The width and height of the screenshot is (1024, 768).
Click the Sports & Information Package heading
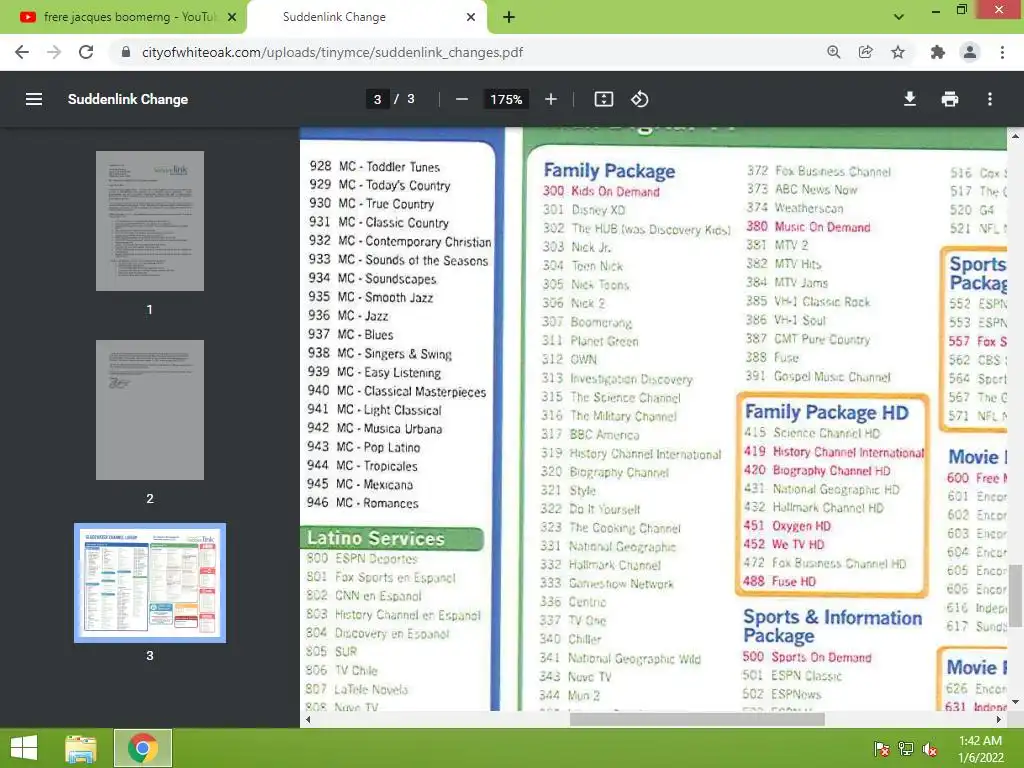pos(832,626)
